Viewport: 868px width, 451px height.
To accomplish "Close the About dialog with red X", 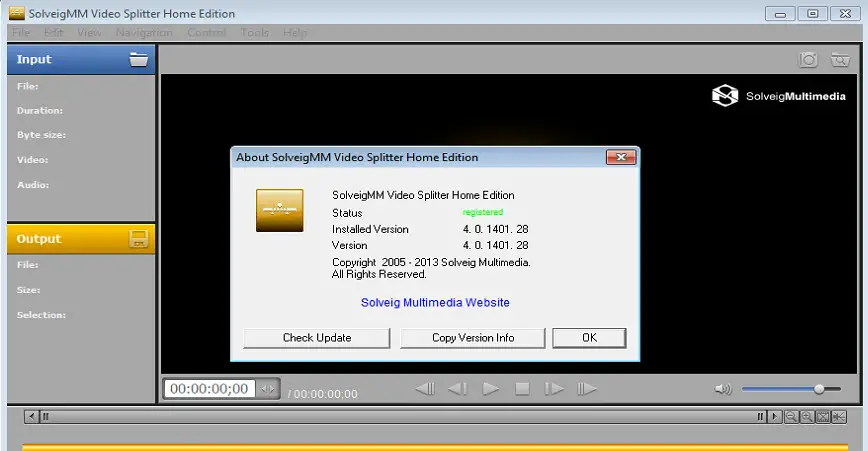I will (x=621, y=157).
